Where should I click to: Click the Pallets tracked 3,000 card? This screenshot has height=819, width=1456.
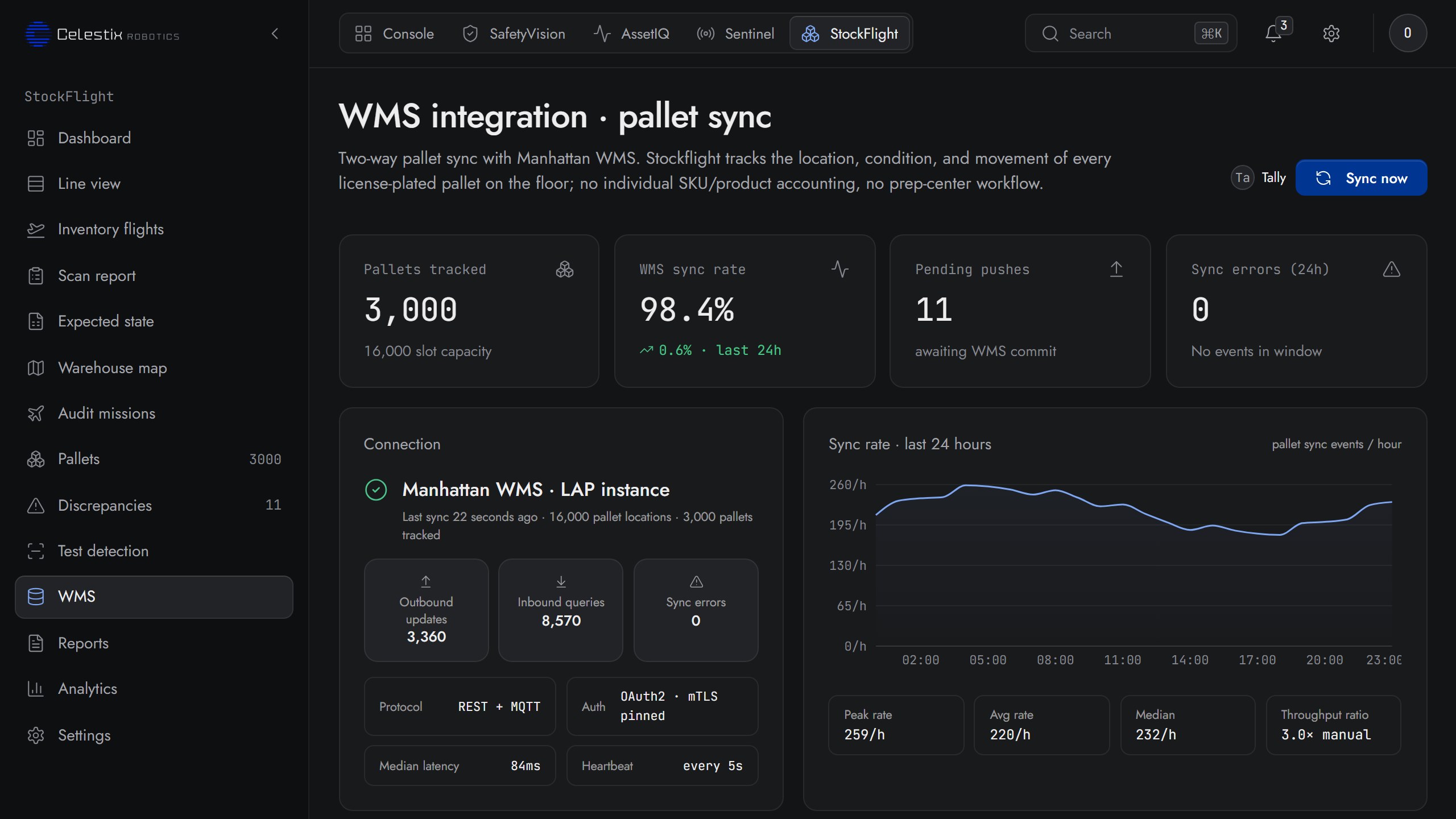(469, 311)
